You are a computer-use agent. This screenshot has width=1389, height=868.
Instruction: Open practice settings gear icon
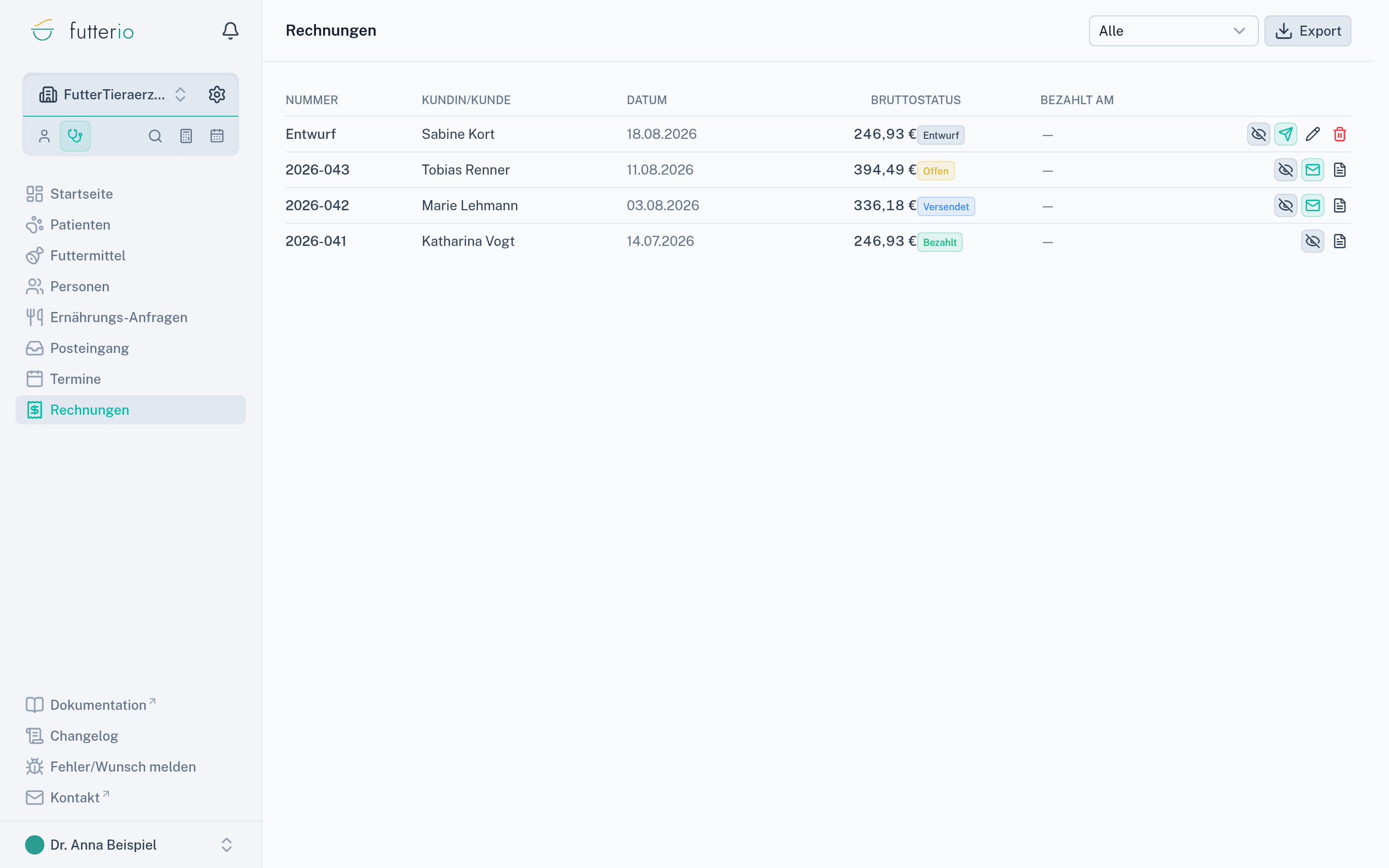[217, 94]
